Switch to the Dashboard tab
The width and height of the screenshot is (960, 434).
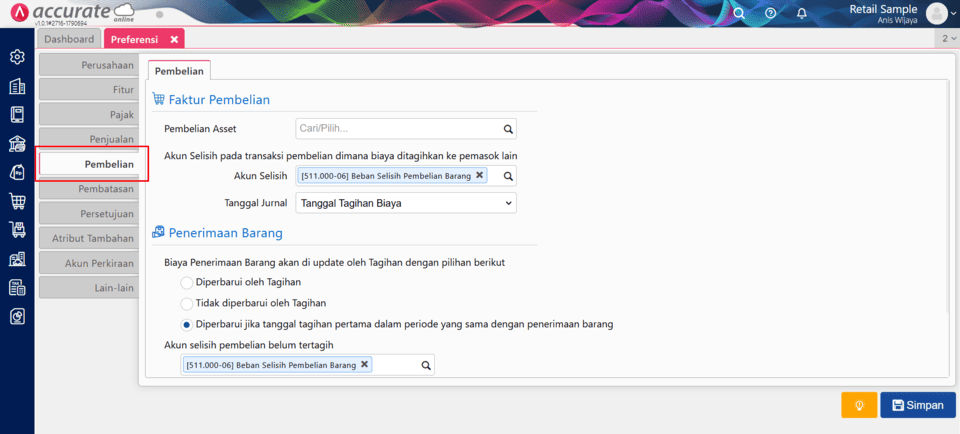[x=70, y=39]
